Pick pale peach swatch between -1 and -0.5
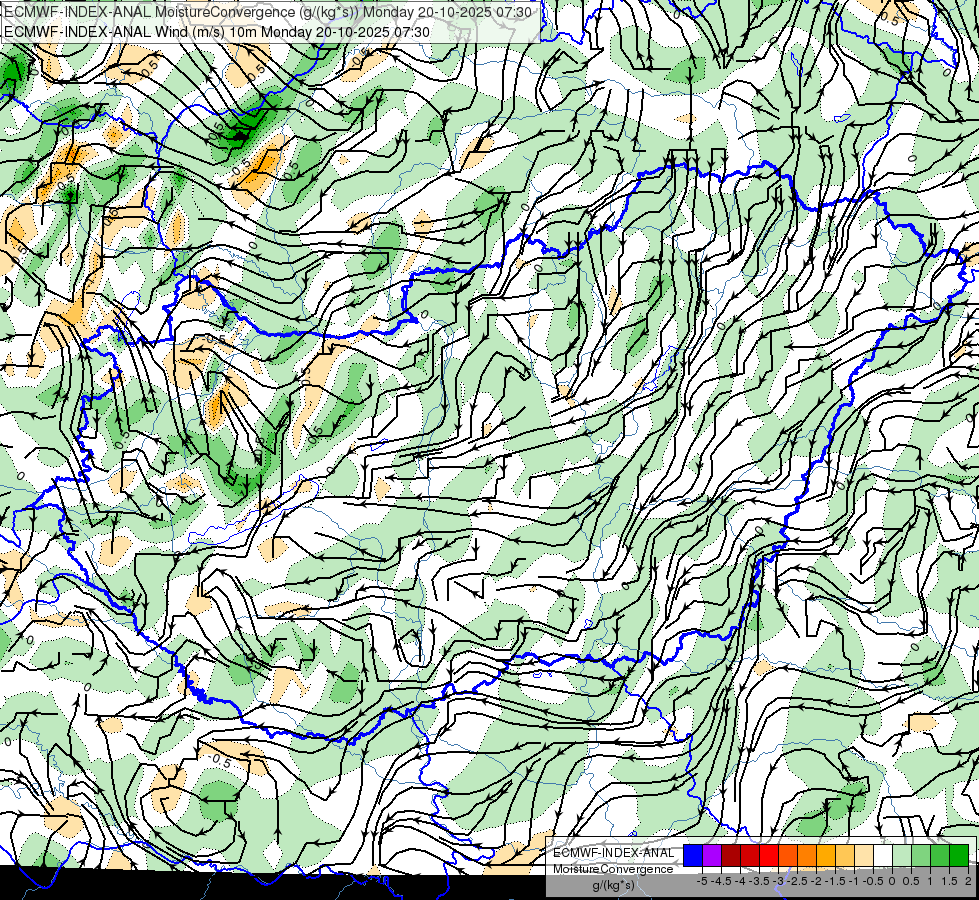This screenshot has width=979, height=900. (x=864, y=855)
